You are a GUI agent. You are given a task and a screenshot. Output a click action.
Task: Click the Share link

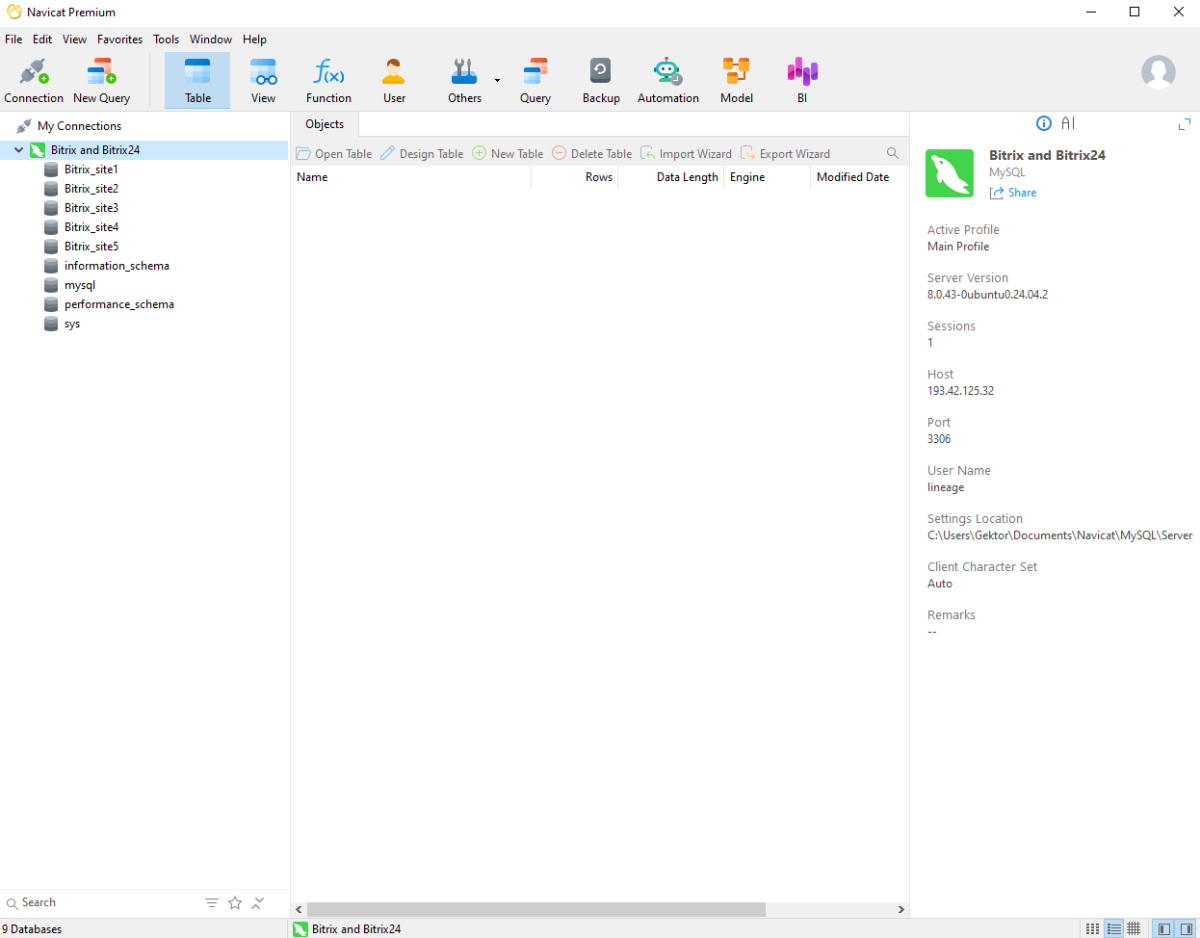1013,193
